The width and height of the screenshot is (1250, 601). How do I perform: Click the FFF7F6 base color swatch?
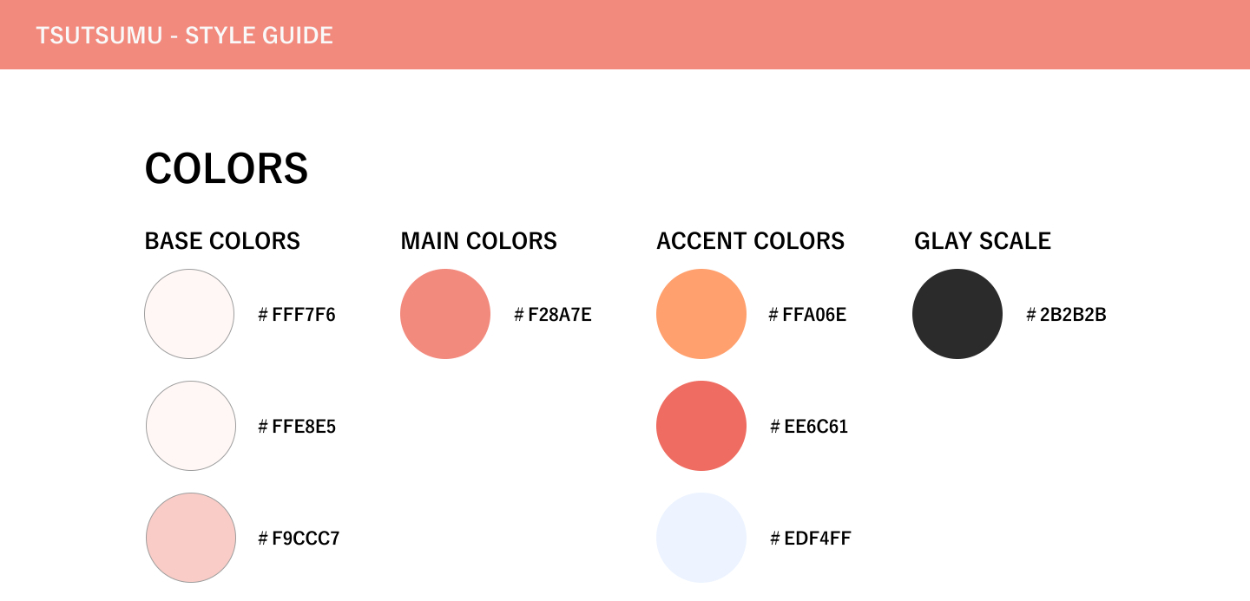pos(189,314)
